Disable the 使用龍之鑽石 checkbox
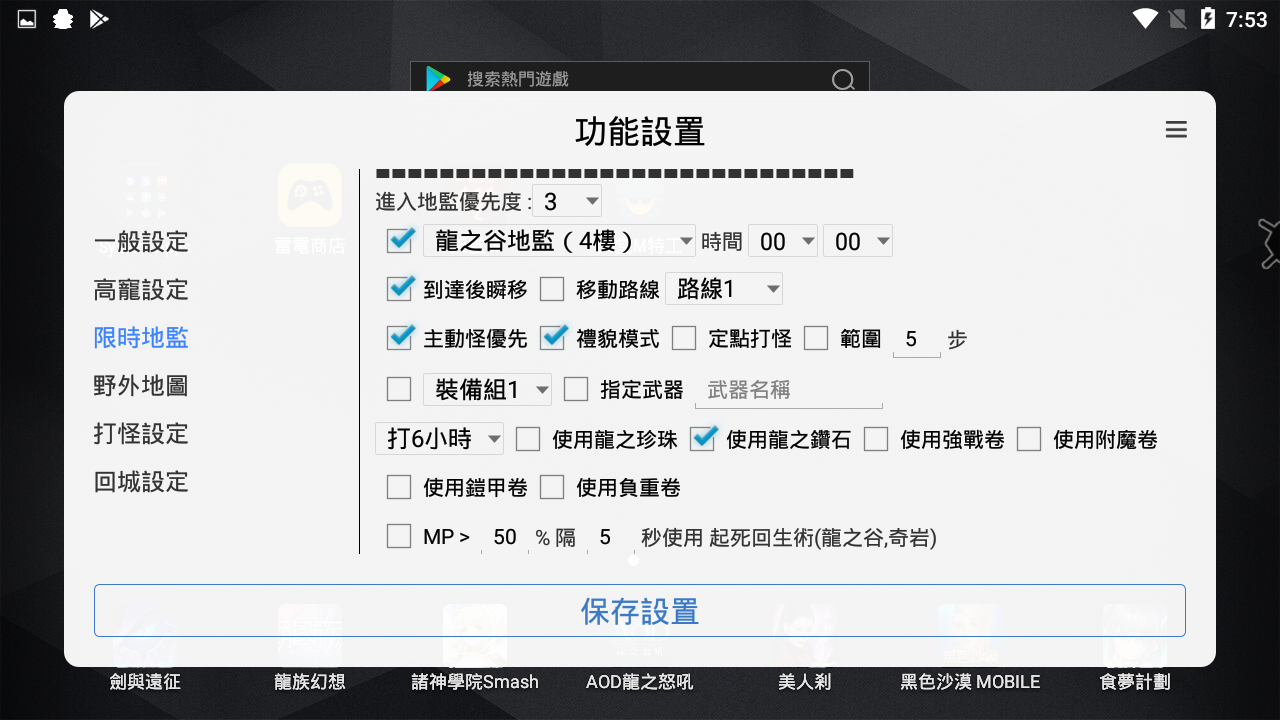The width and height of the screenshot is (1280, 720). point(703,438)
